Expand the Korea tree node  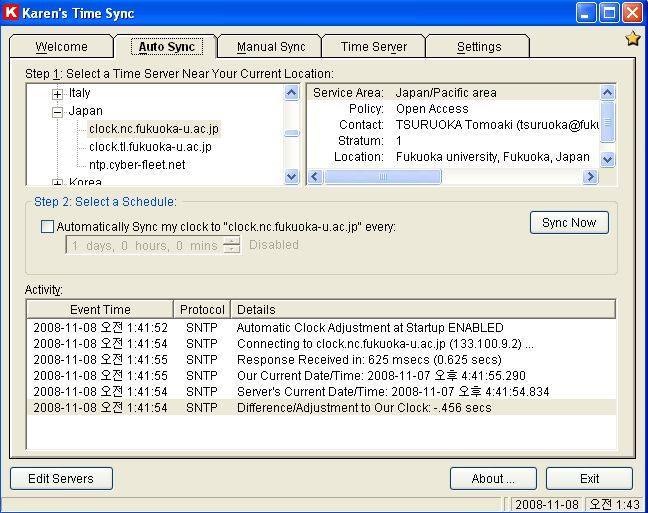[57, 182]
